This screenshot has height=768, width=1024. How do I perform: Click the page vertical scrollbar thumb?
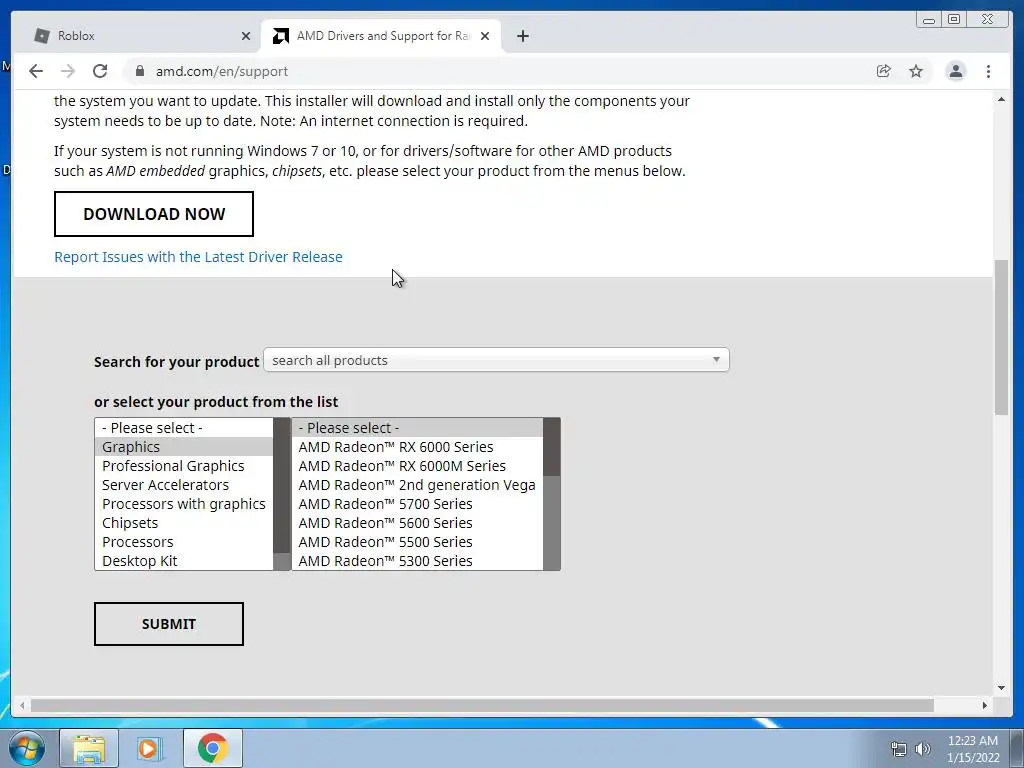pos(1001,336)
